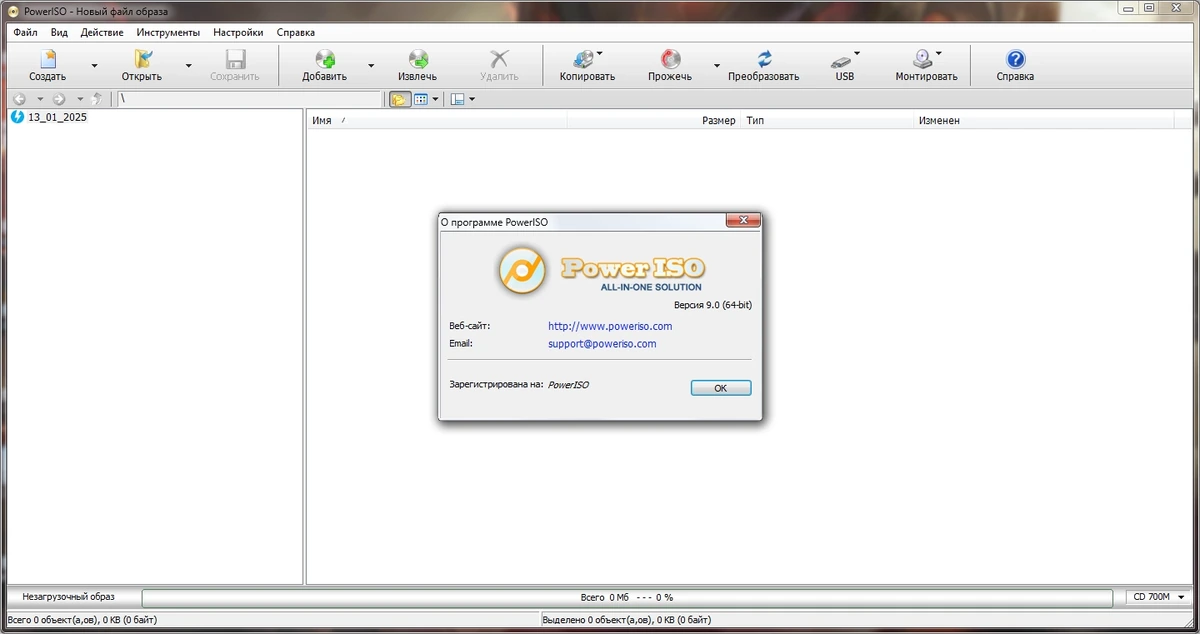This screenshot has height=634, width=1200.
Task: Click the Удалить delete icon
Action: pos(499,60)
